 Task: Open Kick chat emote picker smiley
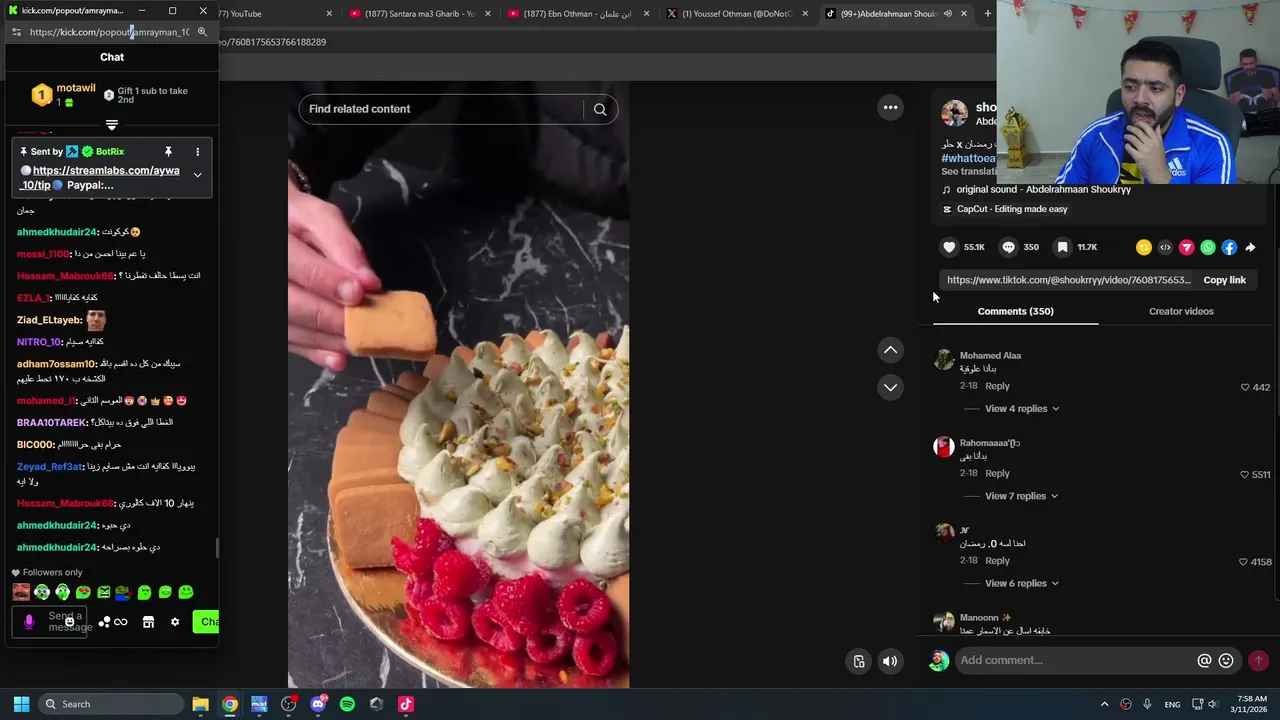coord(69,622)
